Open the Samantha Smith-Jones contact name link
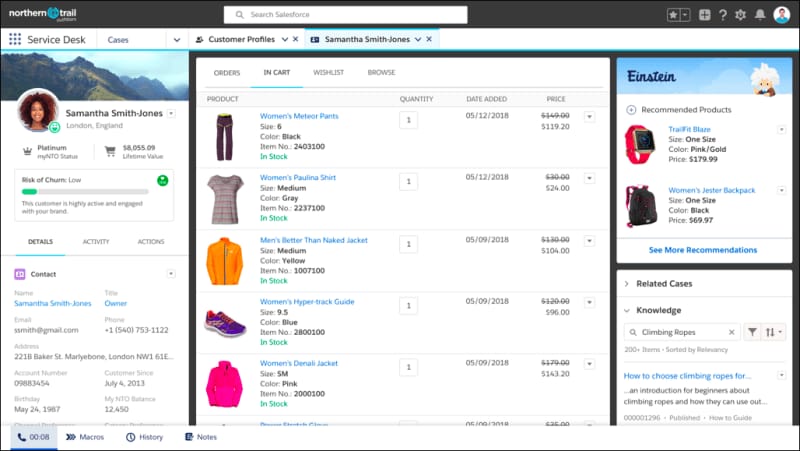 point(53,303)
